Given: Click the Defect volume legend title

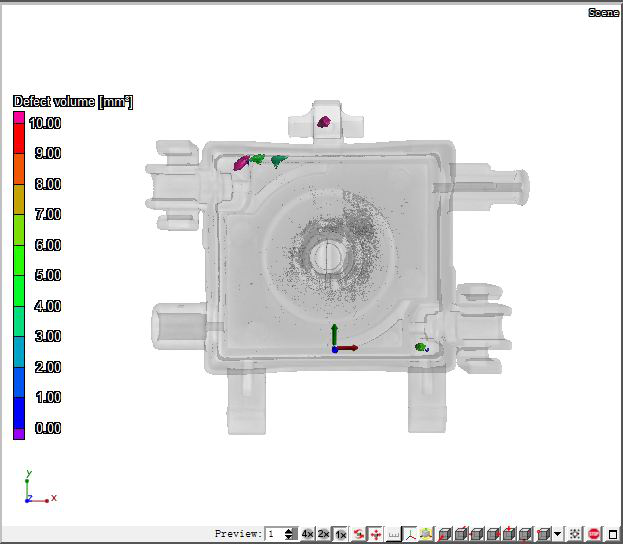Looking at the screenshot, I should coord(73,102).
